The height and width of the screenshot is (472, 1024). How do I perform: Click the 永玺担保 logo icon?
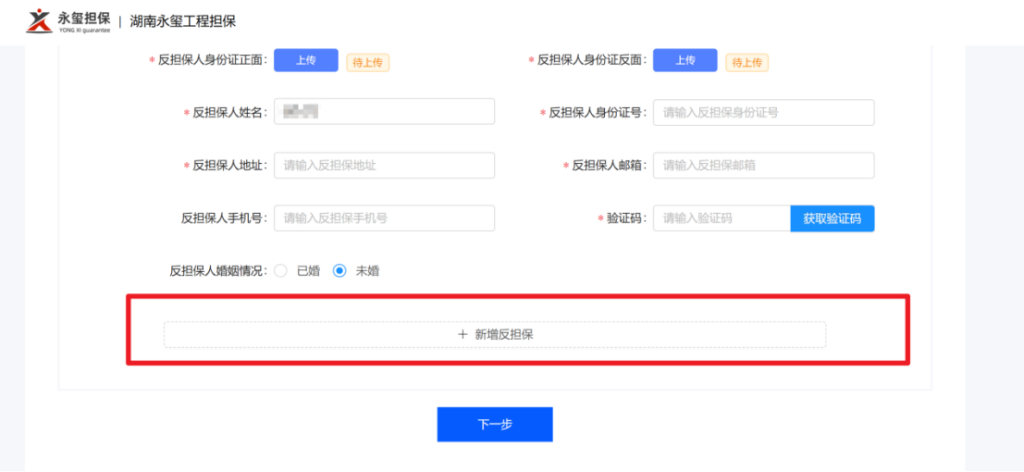point(39,21)
